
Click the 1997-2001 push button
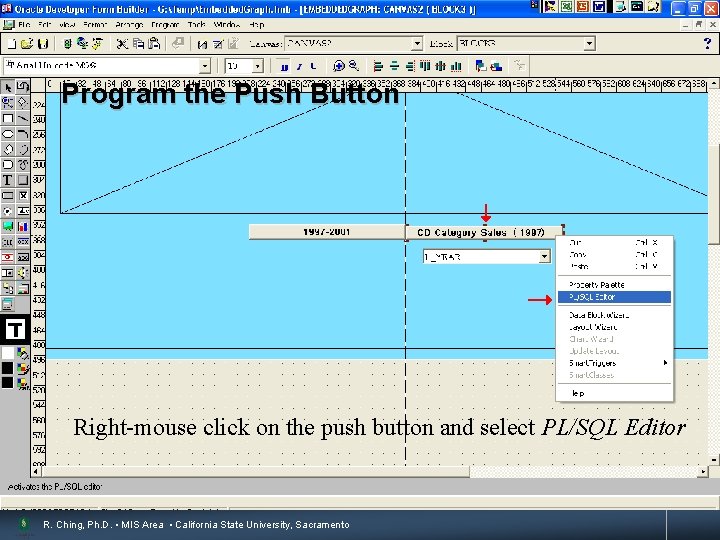click(x=326, y=232)
